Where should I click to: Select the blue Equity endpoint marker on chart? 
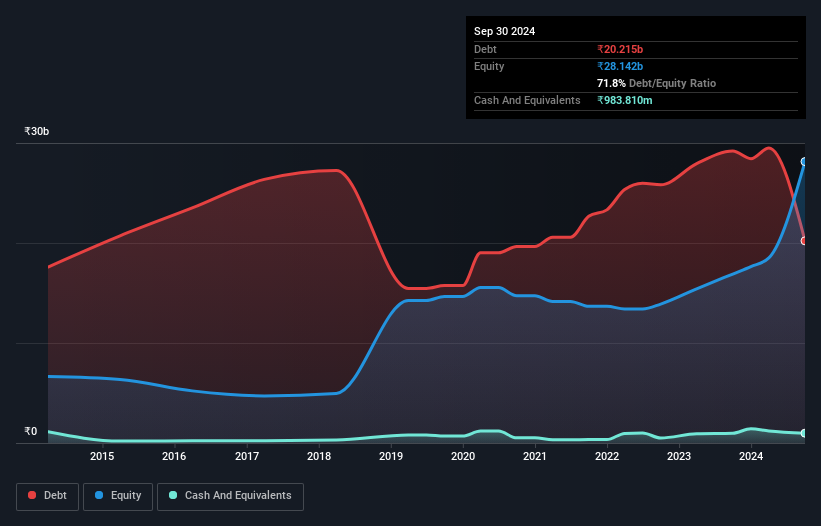tap(804, 162)
